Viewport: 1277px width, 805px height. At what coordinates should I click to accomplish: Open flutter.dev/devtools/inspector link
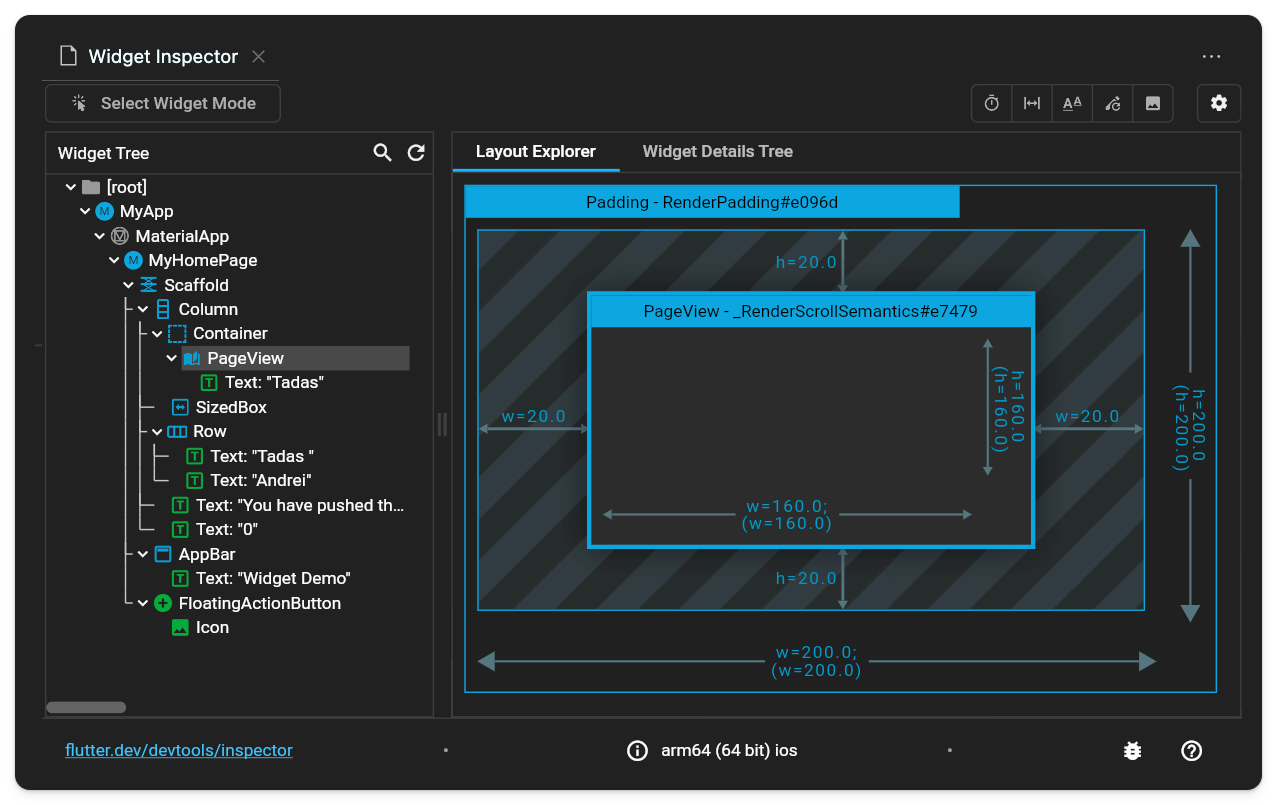point(179,750)
